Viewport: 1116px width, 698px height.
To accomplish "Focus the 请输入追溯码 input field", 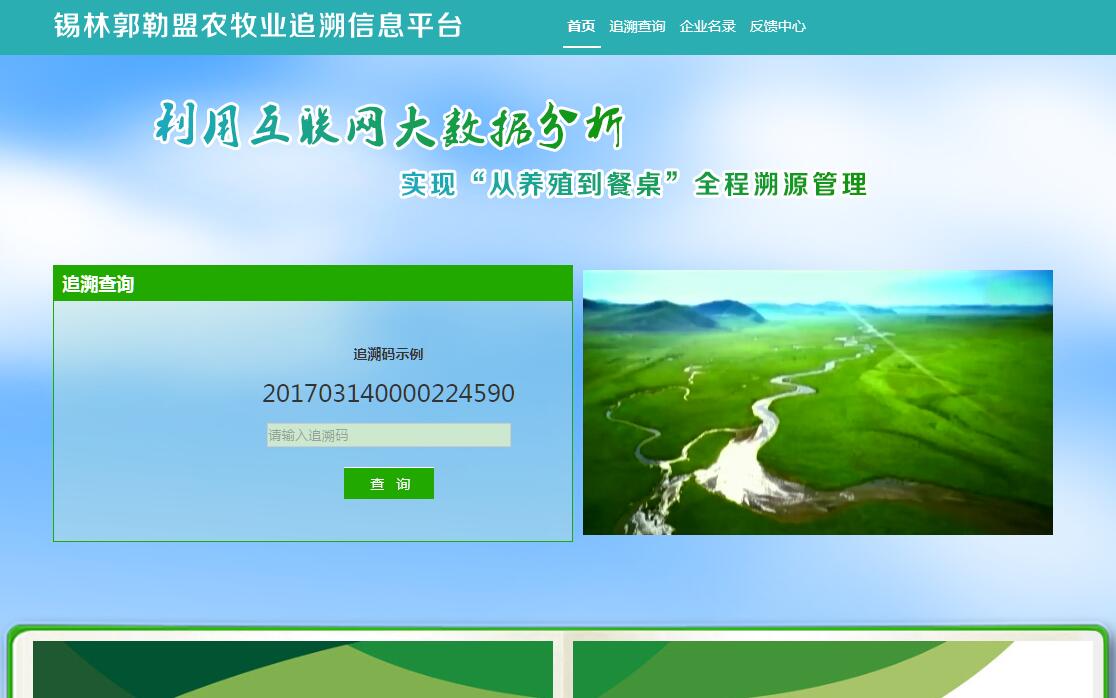I will (388, 435).
